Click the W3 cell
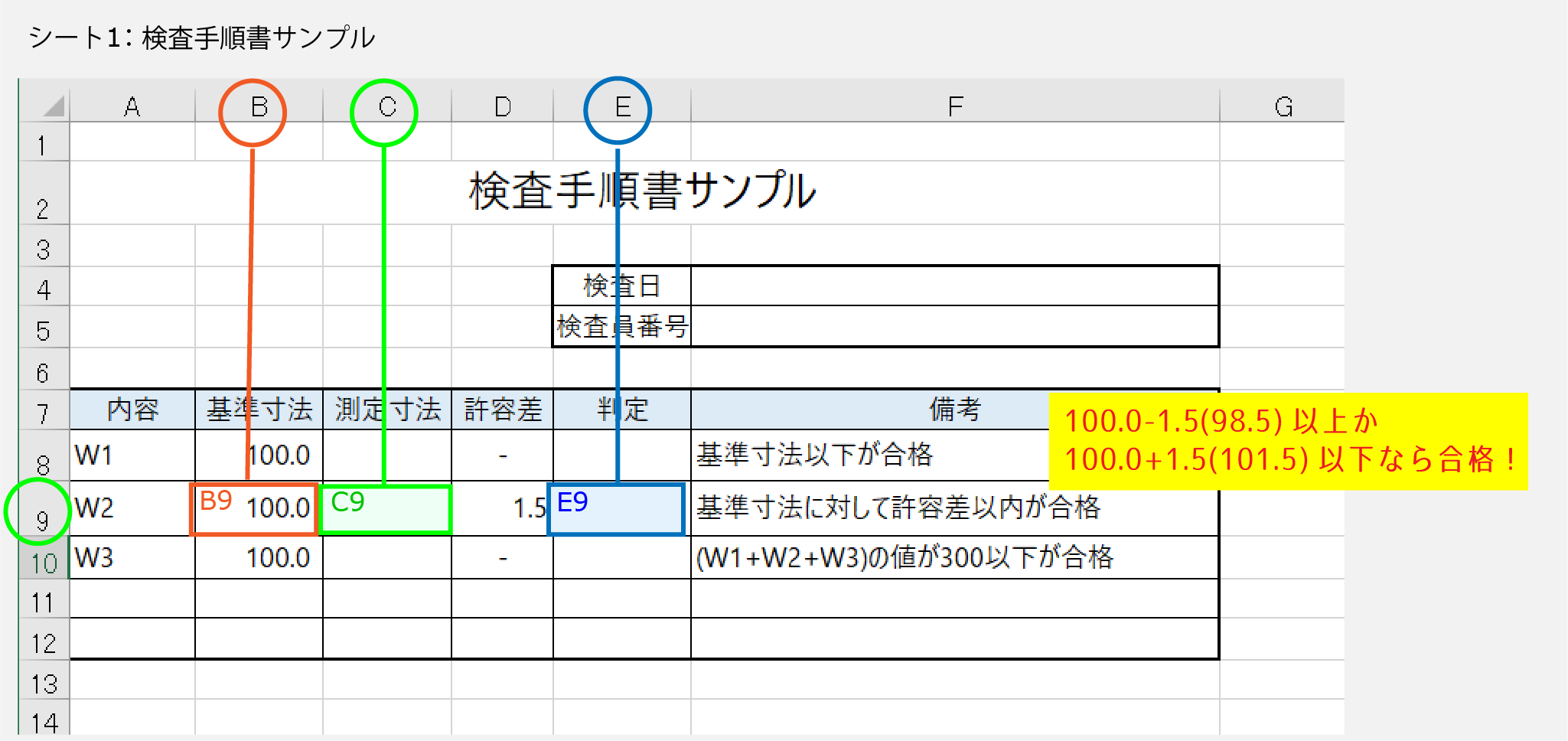 (x=132, y=557)
